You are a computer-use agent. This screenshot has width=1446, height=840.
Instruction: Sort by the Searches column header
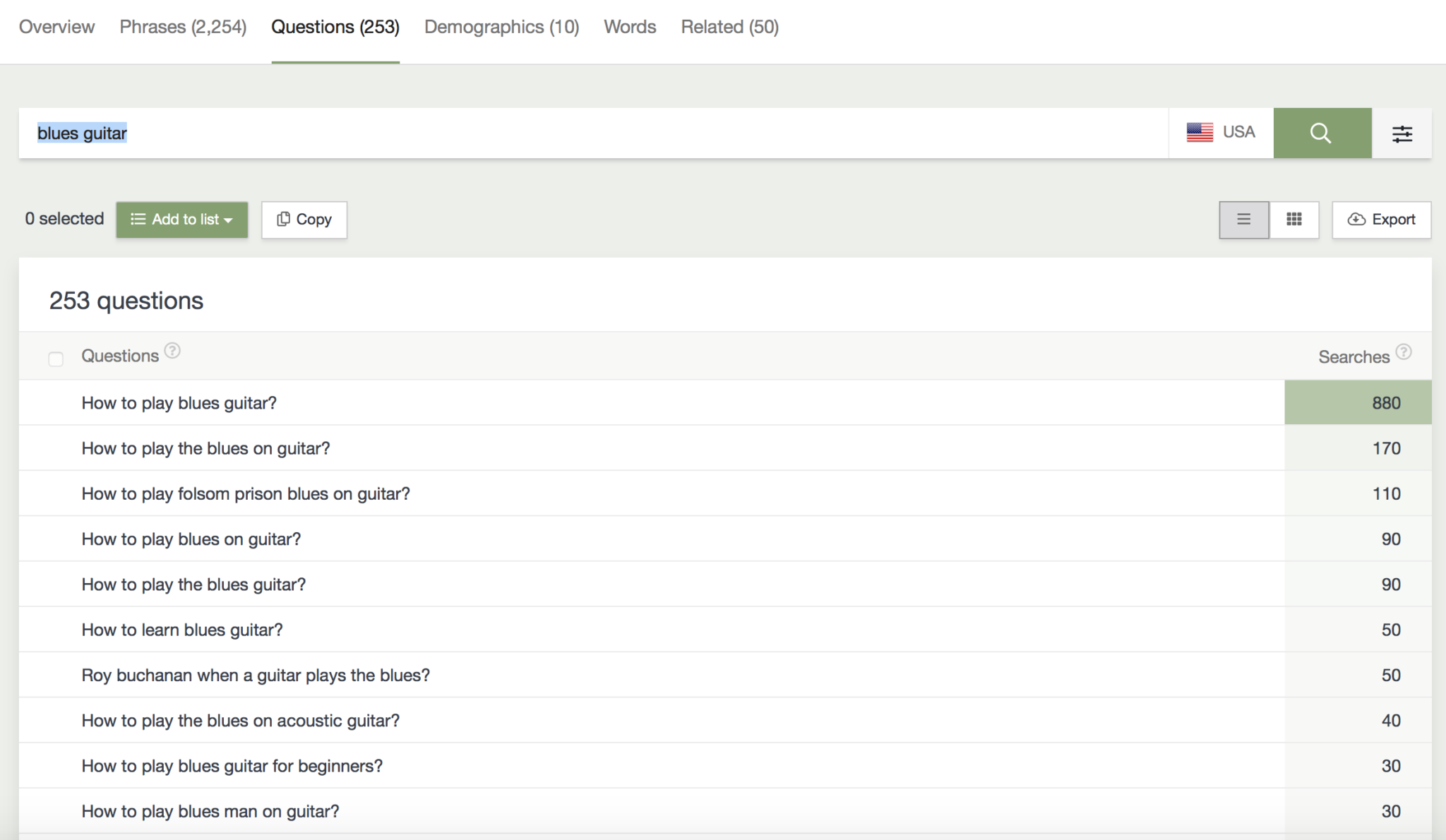(1354, 357)
